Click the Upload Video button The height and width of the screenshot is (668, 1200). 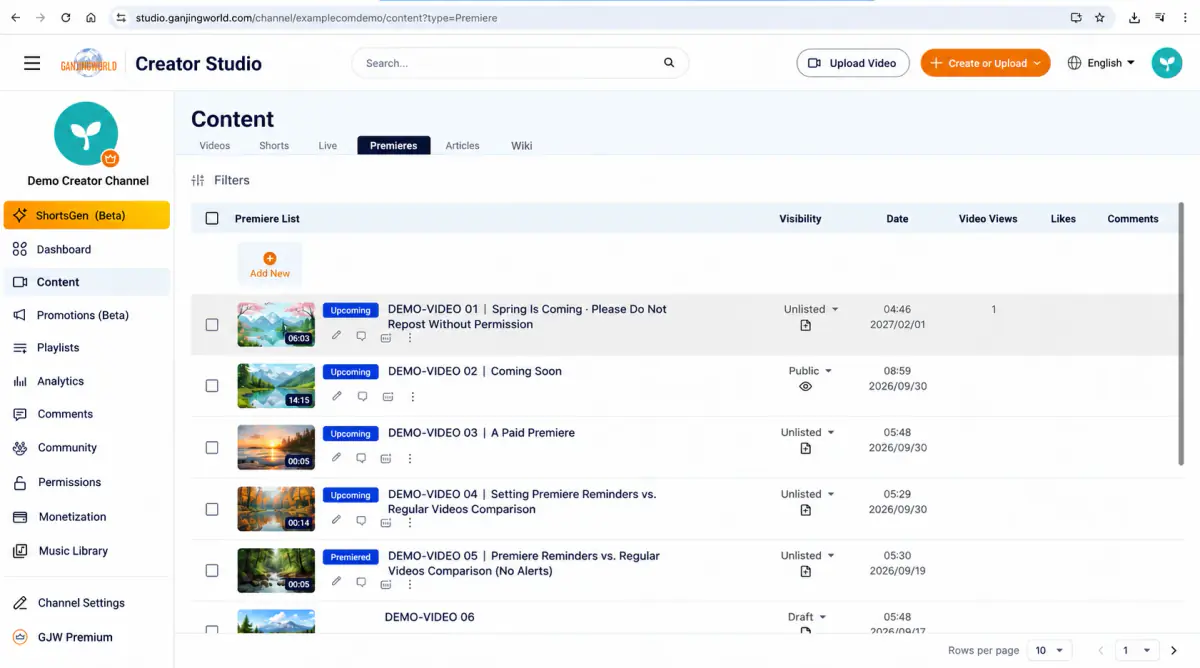coord(853,63)
